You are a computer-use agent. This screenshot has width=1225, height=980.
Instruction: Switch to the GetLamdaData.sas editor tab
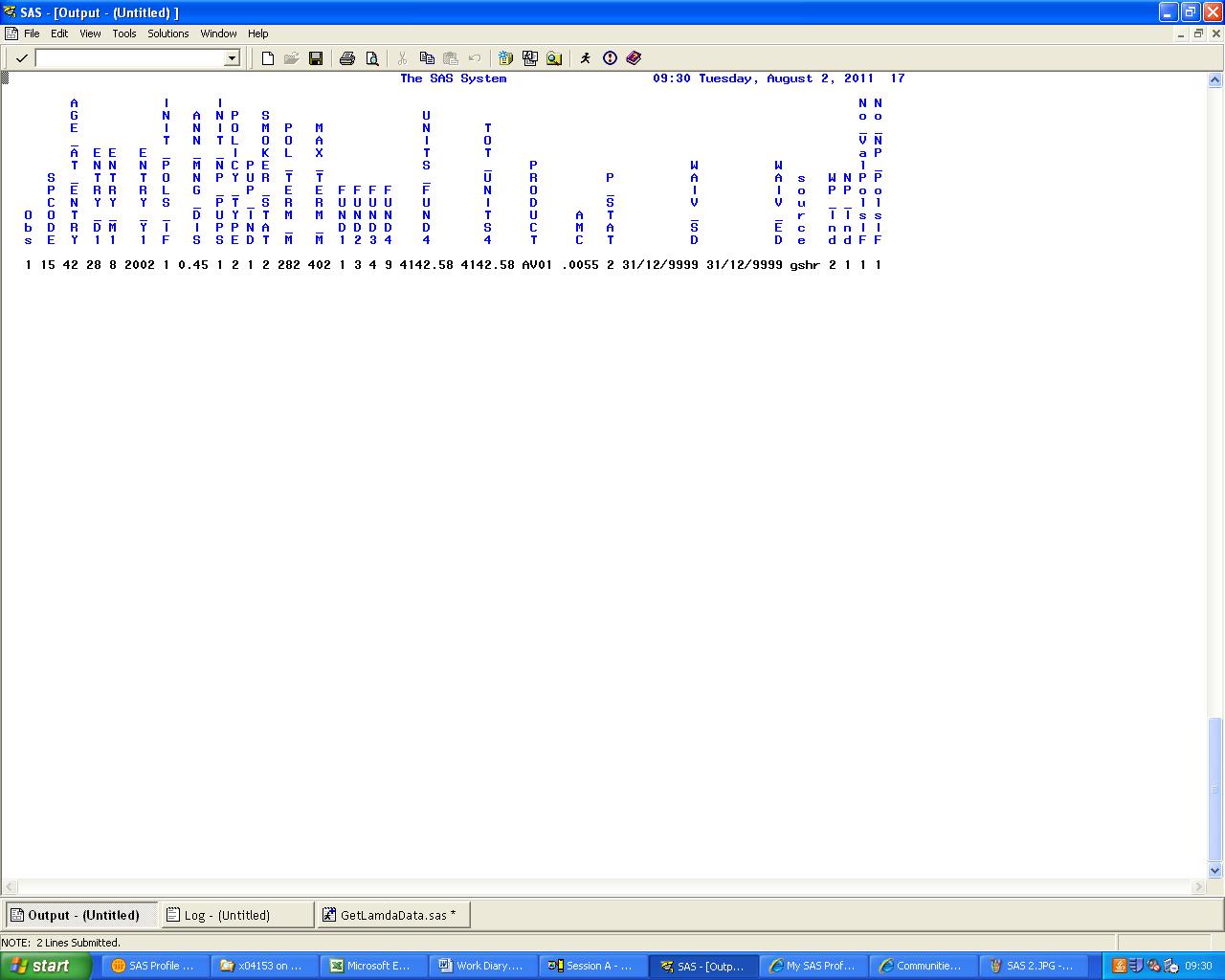pyautogui.click(x=392, y=914)
